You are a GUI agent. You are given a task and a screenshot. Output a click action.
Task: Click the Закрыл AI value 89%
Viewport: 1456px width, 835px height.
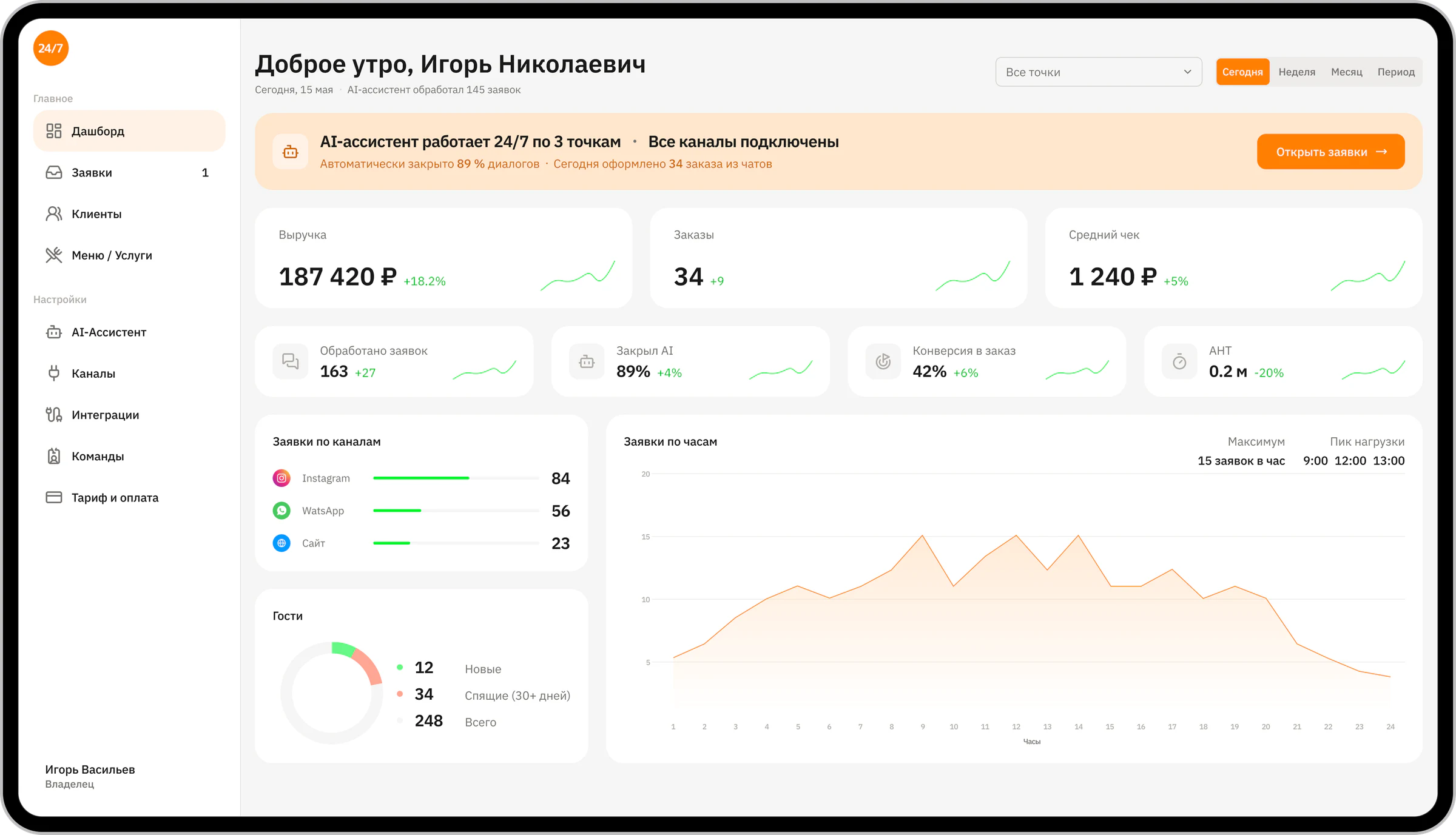click(633, 371)
